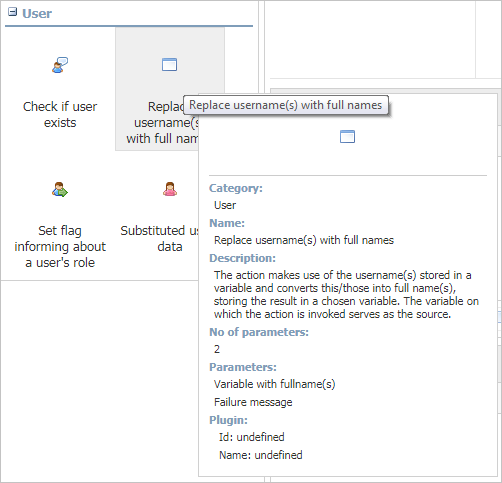Click the No of parameters value 2
This screenshot has width=502, height=483.
click(x=217, y=349)
